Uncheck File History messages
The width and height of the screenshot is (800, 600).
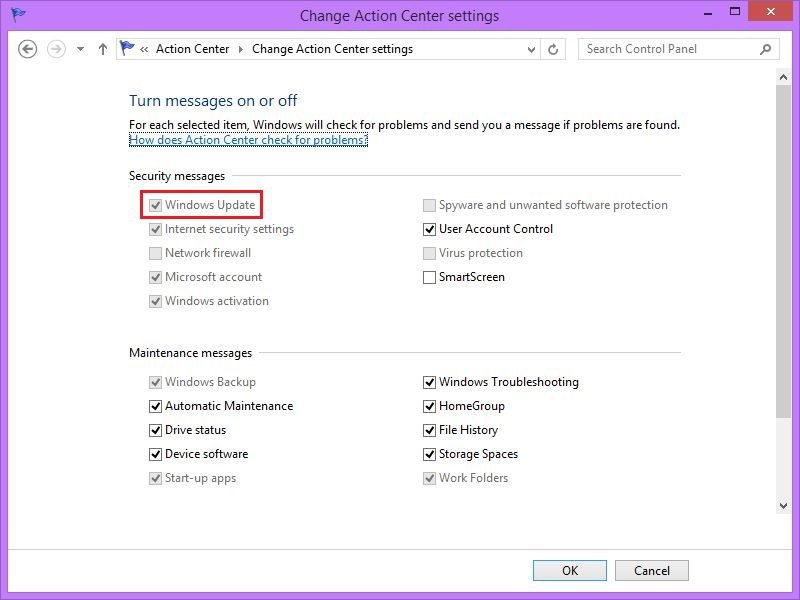(x=429, y=430)
